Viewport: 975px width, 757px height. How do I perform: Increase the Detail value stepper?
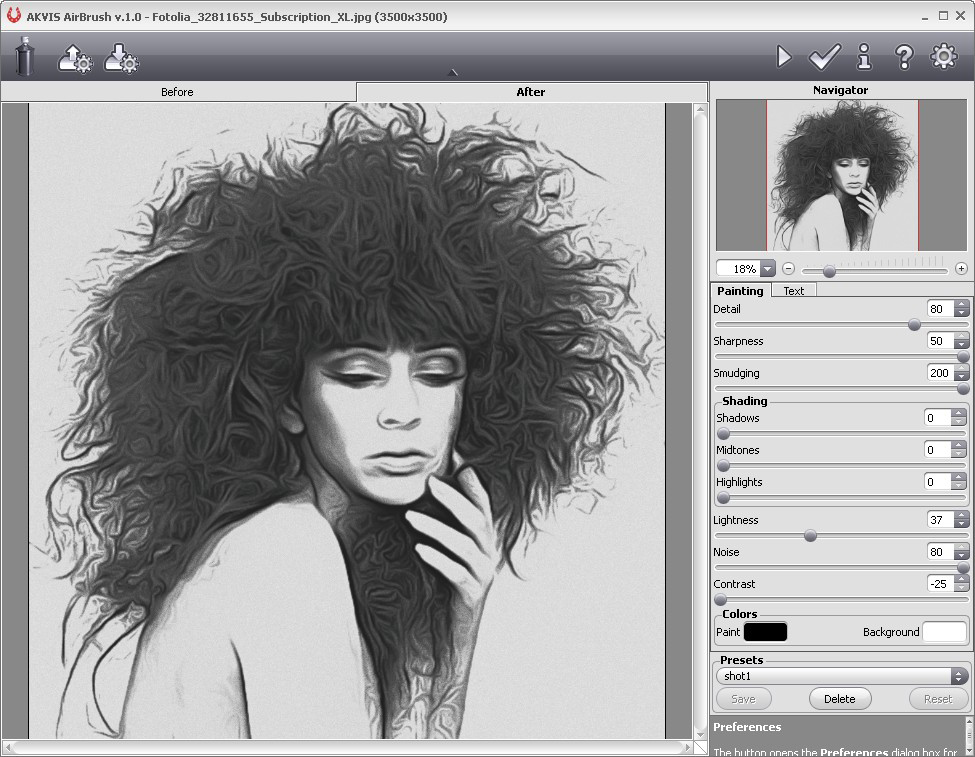pyautogui.click(x=961, y=305)
